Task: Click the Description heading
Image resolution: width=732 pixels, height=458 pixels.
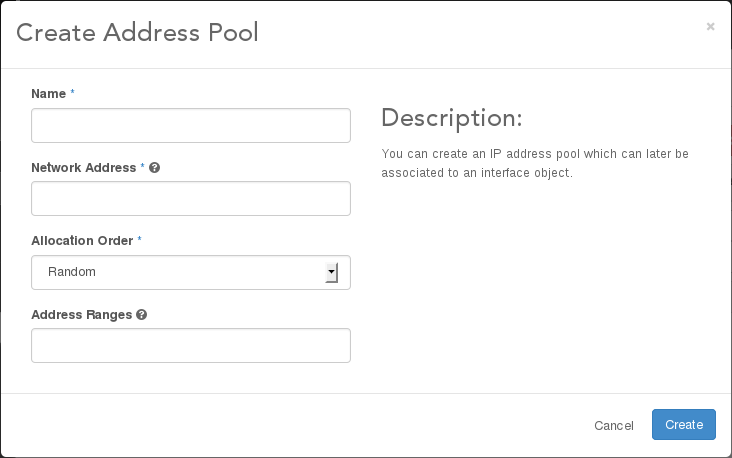Action: 451,118
